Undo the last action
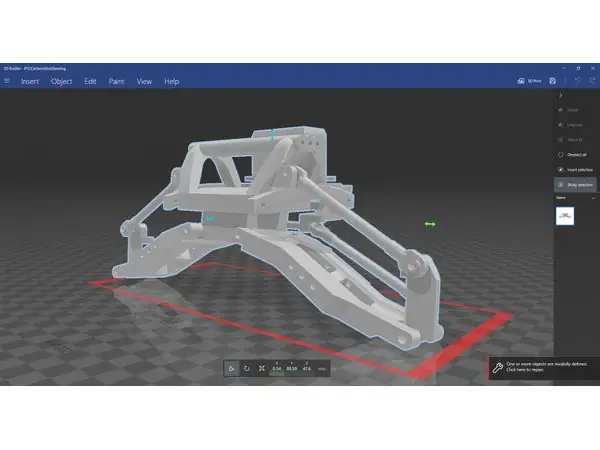The image size is (600, 450). [577, 80]
